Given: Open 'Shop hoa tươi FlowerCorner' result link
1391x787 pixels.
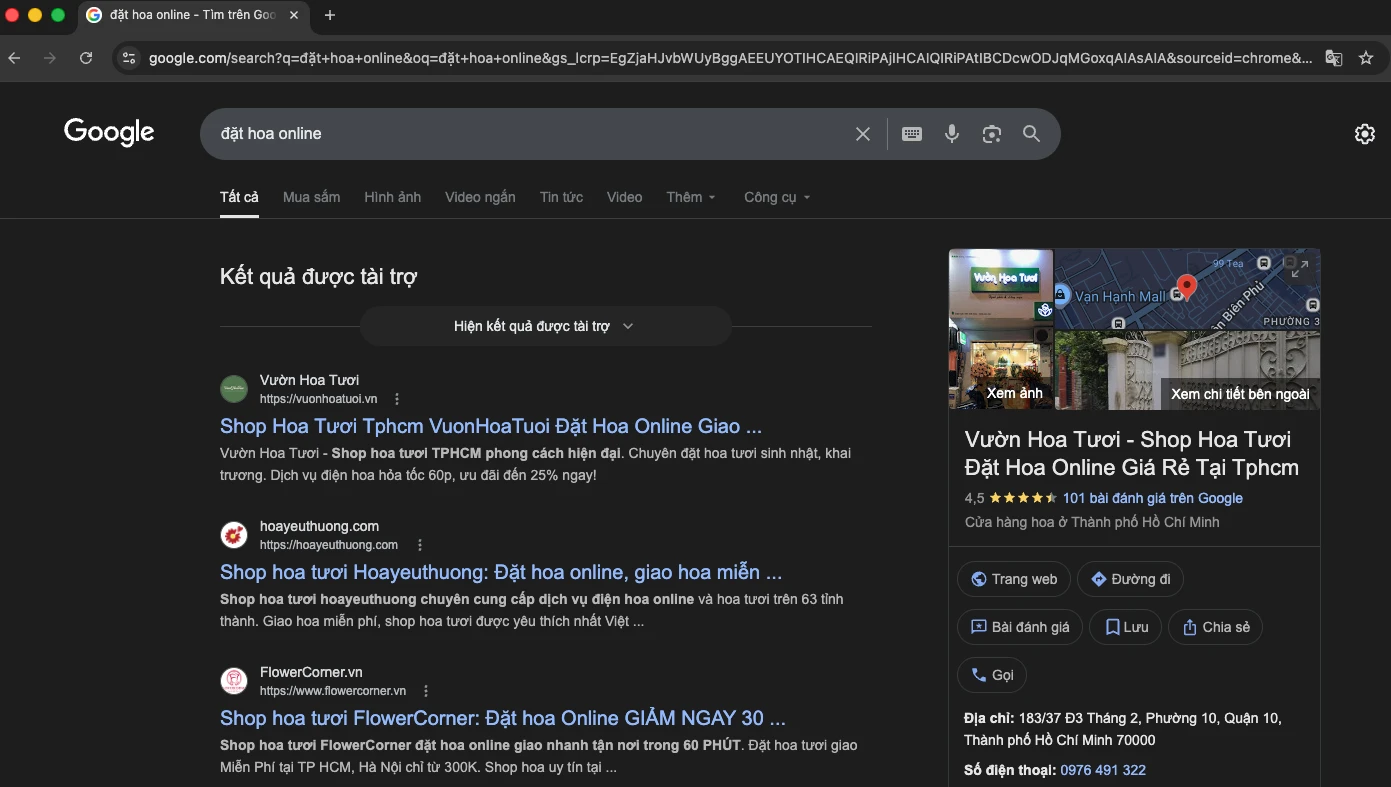Looking at the screenshot, I should click(x=503, y=718).
